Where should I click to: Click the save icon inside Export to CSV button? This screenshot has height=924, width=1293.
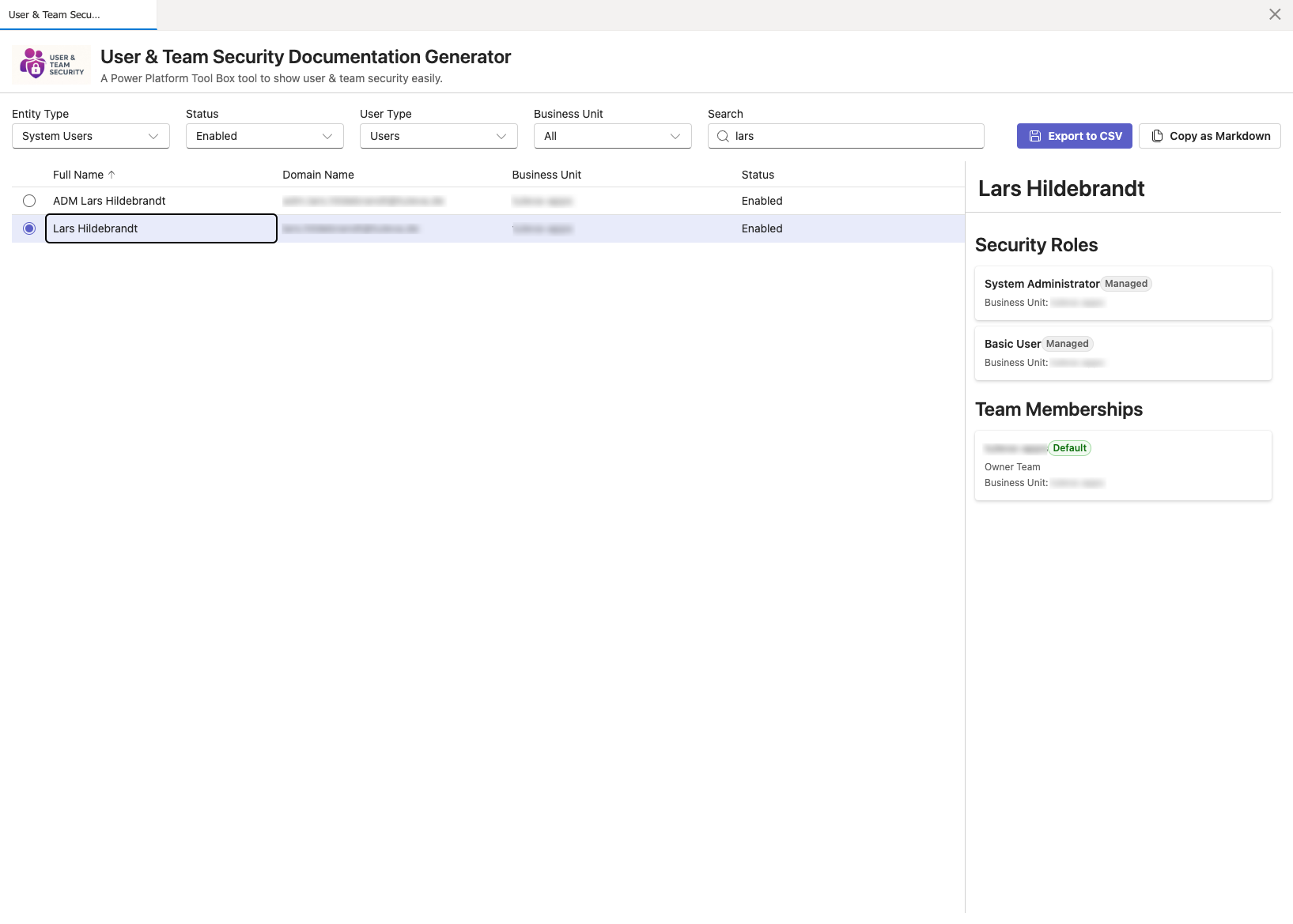coord(1035,135)
